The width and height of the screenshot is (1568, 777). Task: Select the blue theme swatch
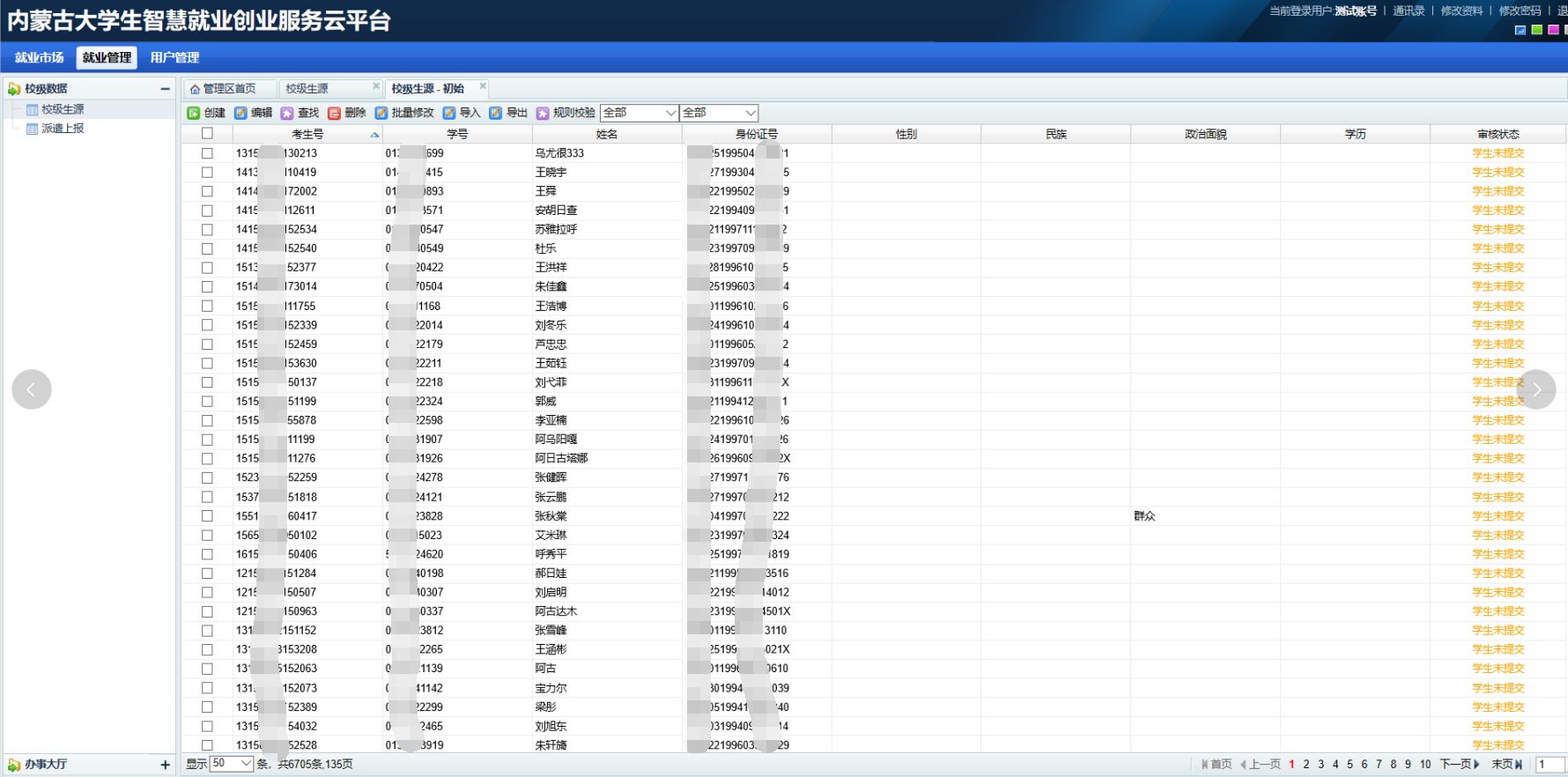pyautogui.click(x=1520, y=30)
